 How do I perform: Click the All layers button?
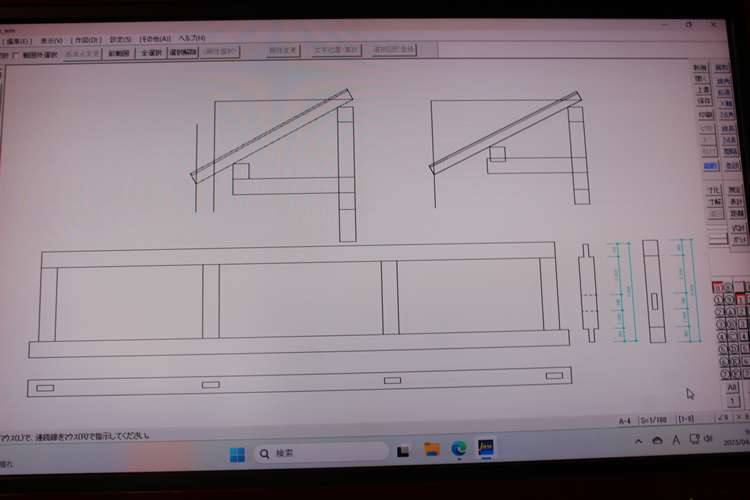click(x=732, y=387)
